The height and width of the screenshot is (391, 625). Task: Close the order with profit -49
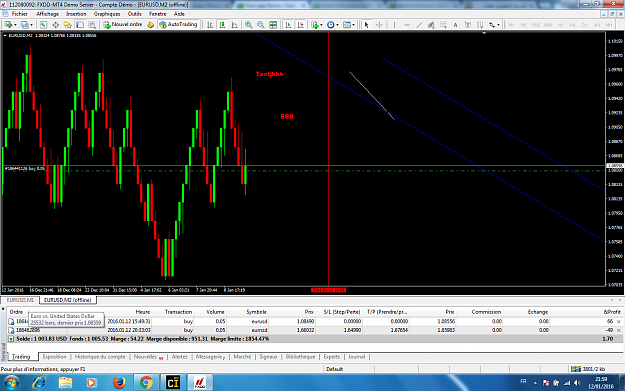coord(619,330)
